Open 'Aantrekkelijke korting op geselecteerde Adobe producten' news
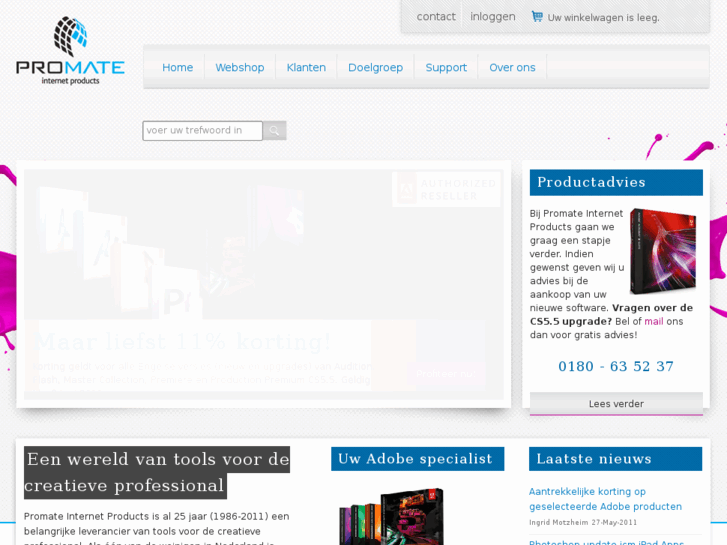 [x=606, y=499]
